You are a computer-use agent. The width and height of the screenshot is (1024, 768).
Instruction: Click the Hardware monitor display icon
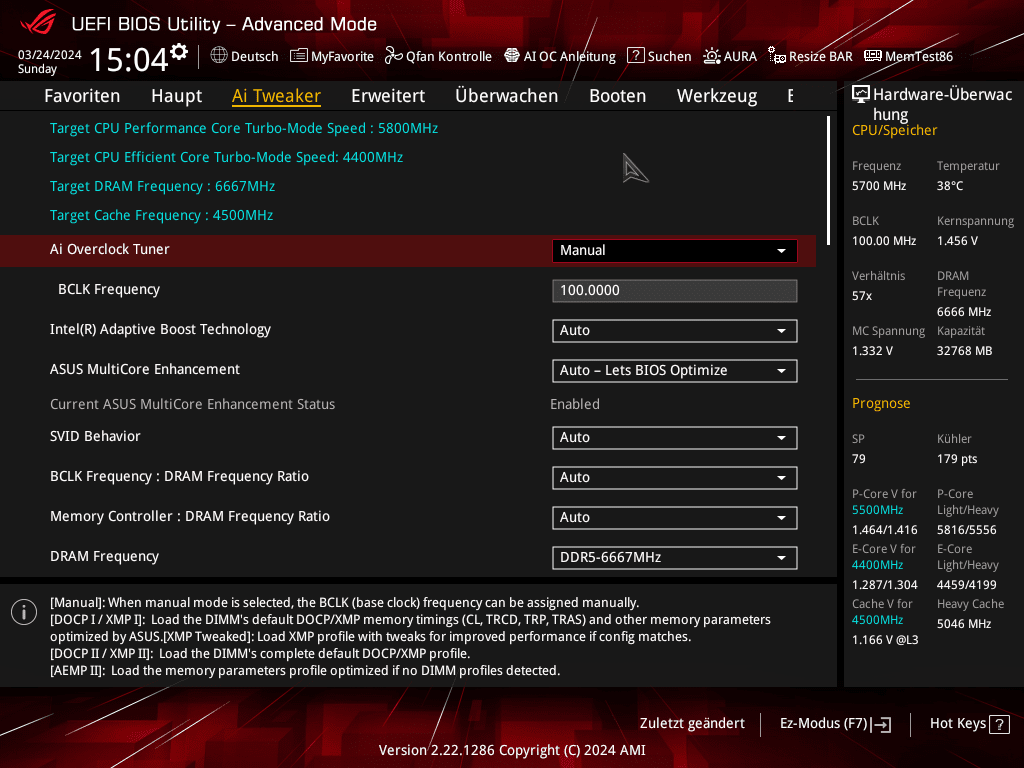[x=861, y=95]
